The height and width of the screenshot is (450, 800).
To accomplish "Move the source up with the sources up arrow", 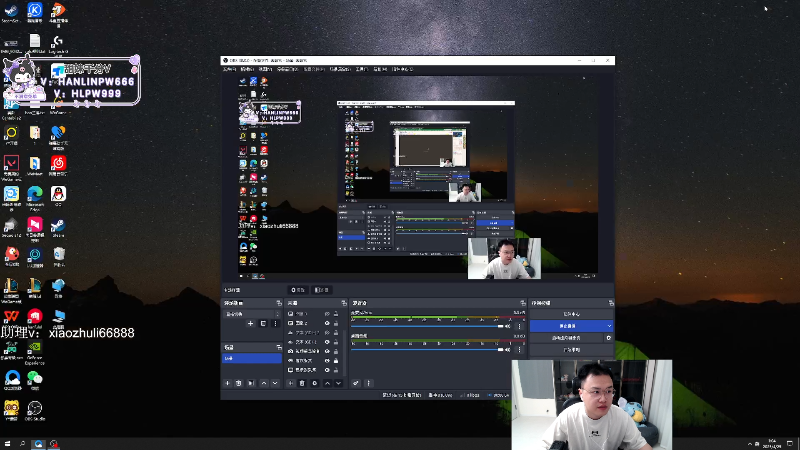I will point(328,383).
